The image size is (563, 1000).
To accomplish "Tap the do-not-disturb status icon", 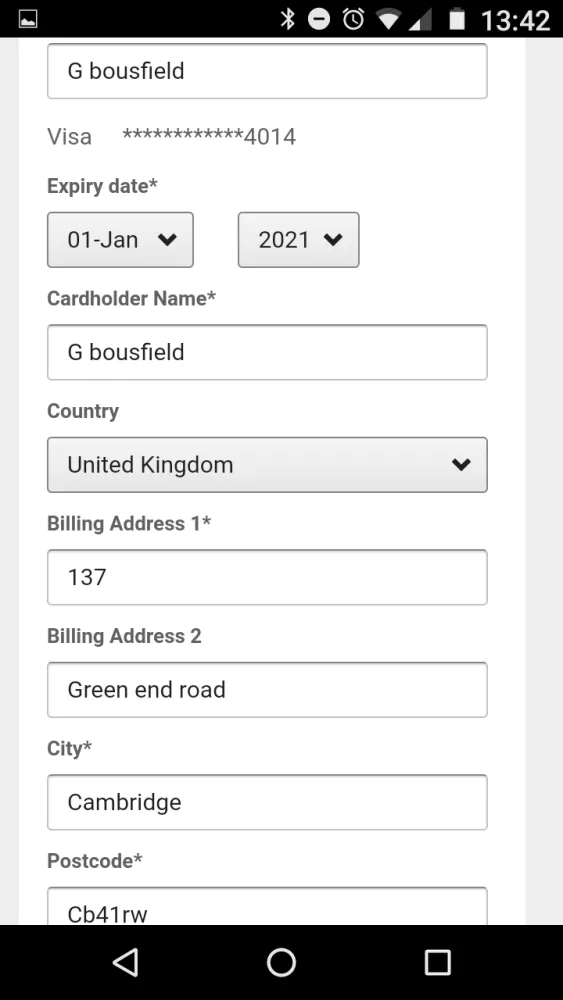I will (x=319, y=19).
